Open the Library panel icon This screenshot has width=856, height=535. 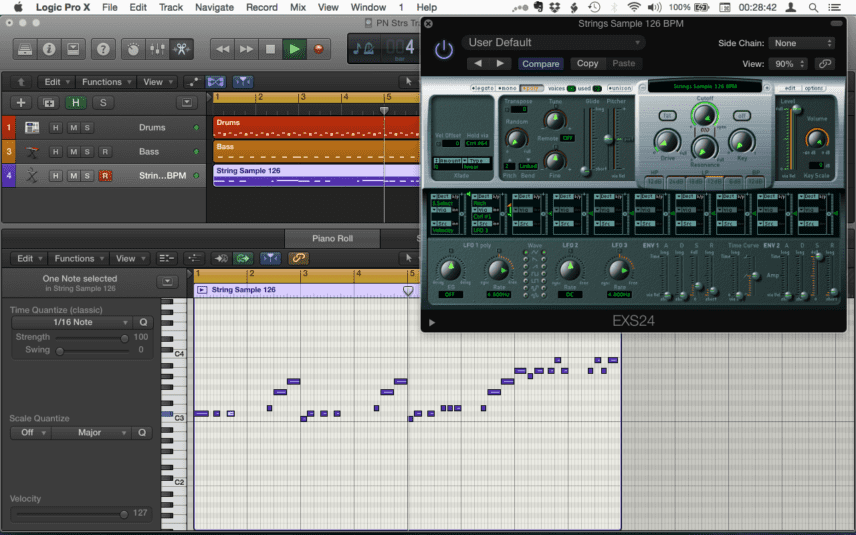pos(25,49)
